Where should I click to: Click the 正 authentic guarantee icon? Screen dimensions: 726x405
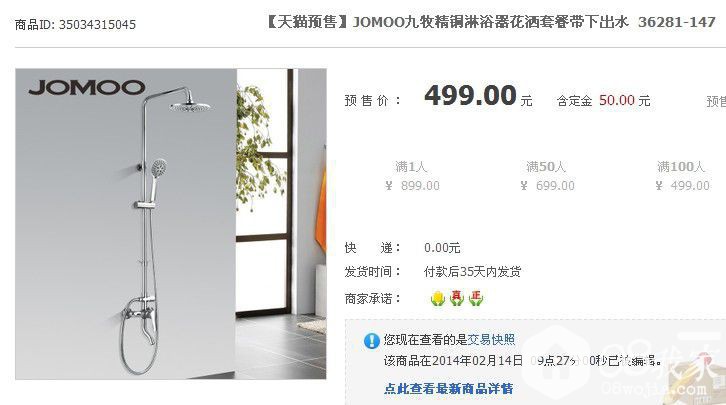(476, 298)
